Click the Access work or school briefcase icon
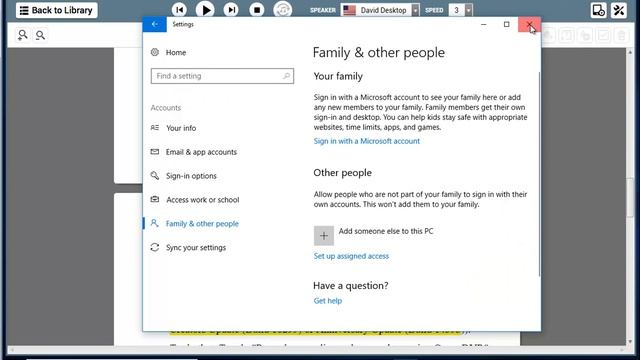The height and width of the screenshot is (360, 640). [x=155, y=199]
